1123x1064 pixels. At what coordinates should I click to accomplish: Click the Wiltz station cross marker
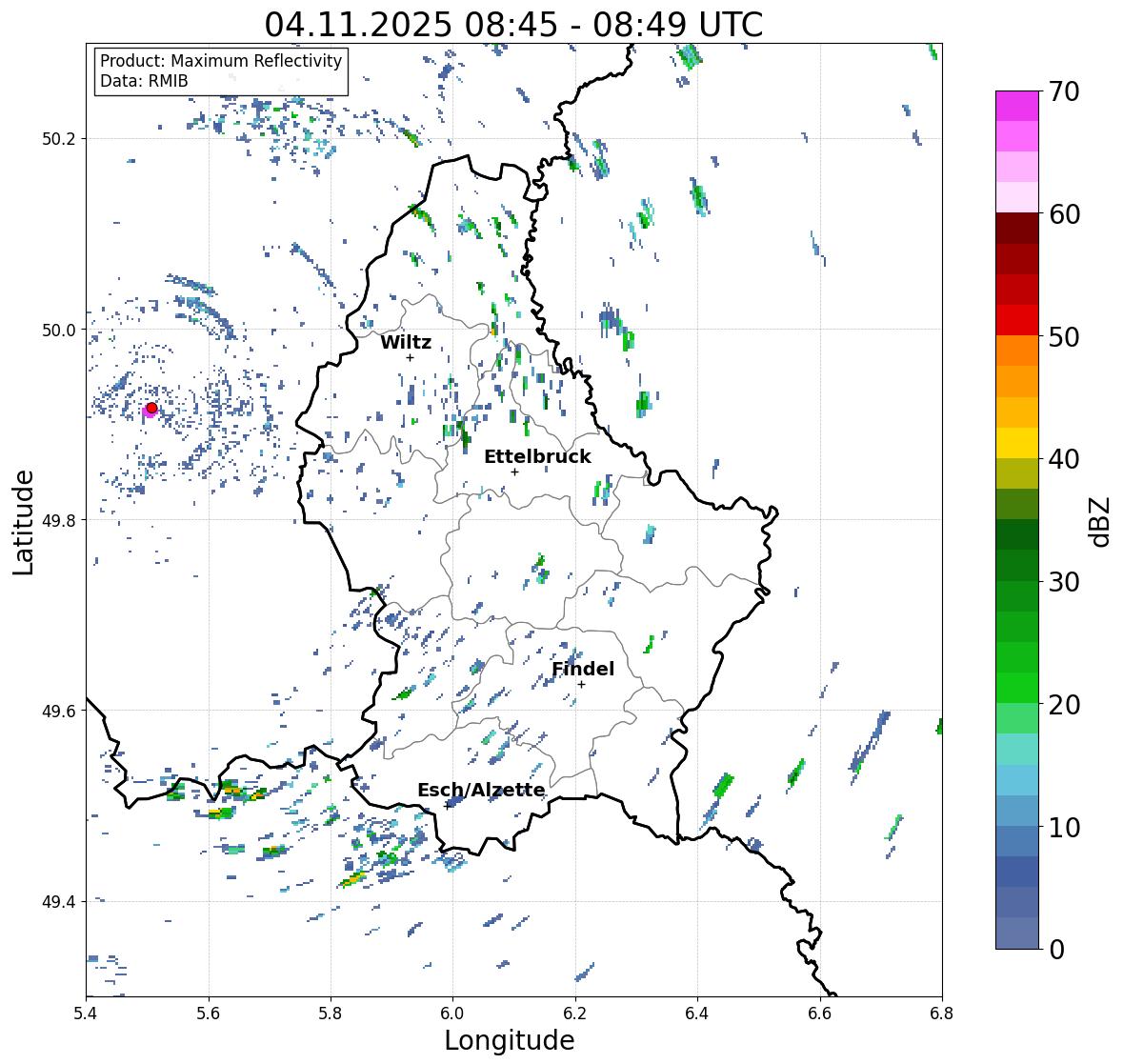coord(410,357)
